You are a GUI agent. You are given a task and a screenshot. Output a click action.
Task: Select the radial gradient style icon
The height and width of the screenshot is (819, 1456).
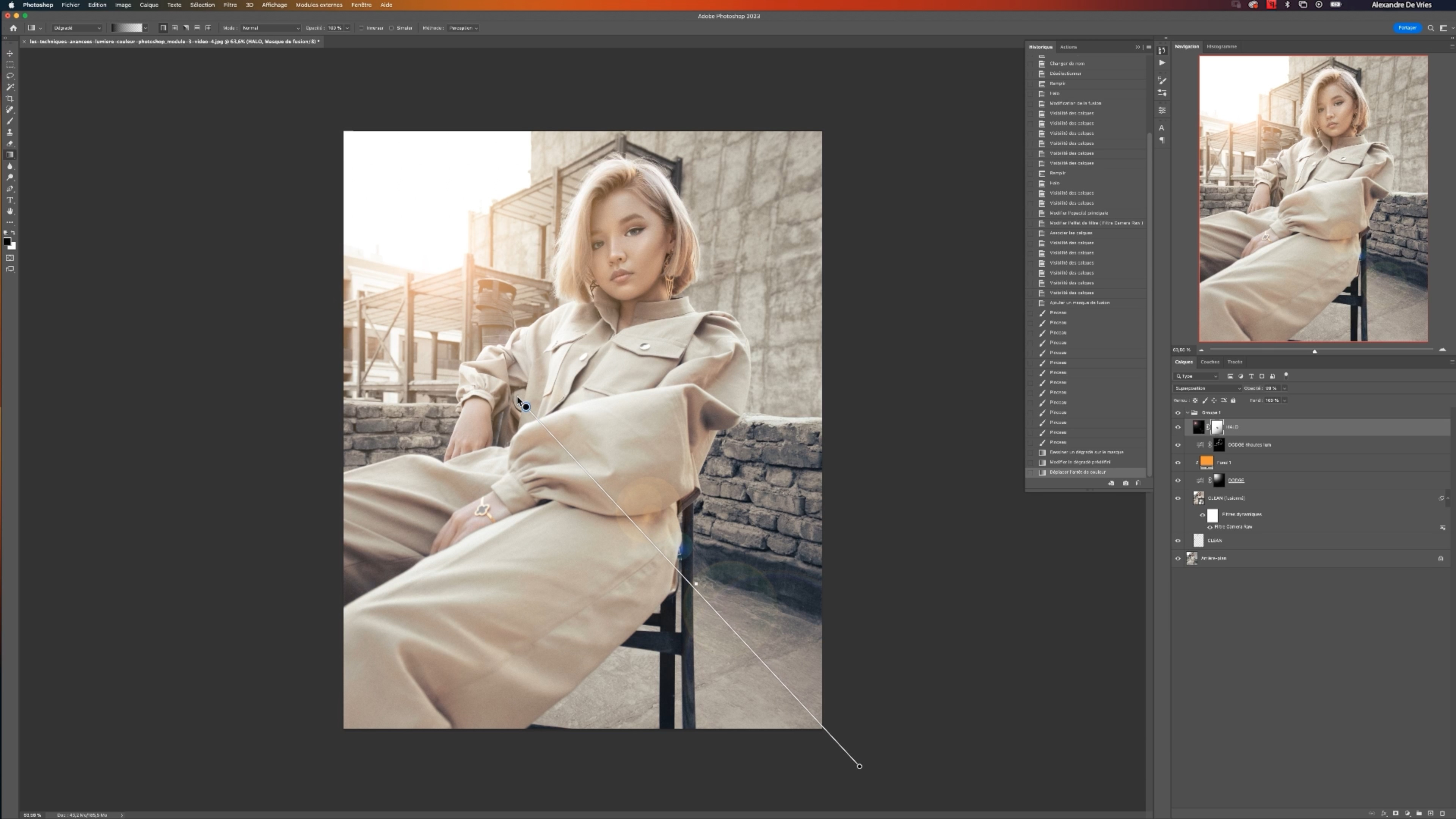click(175, 28)
